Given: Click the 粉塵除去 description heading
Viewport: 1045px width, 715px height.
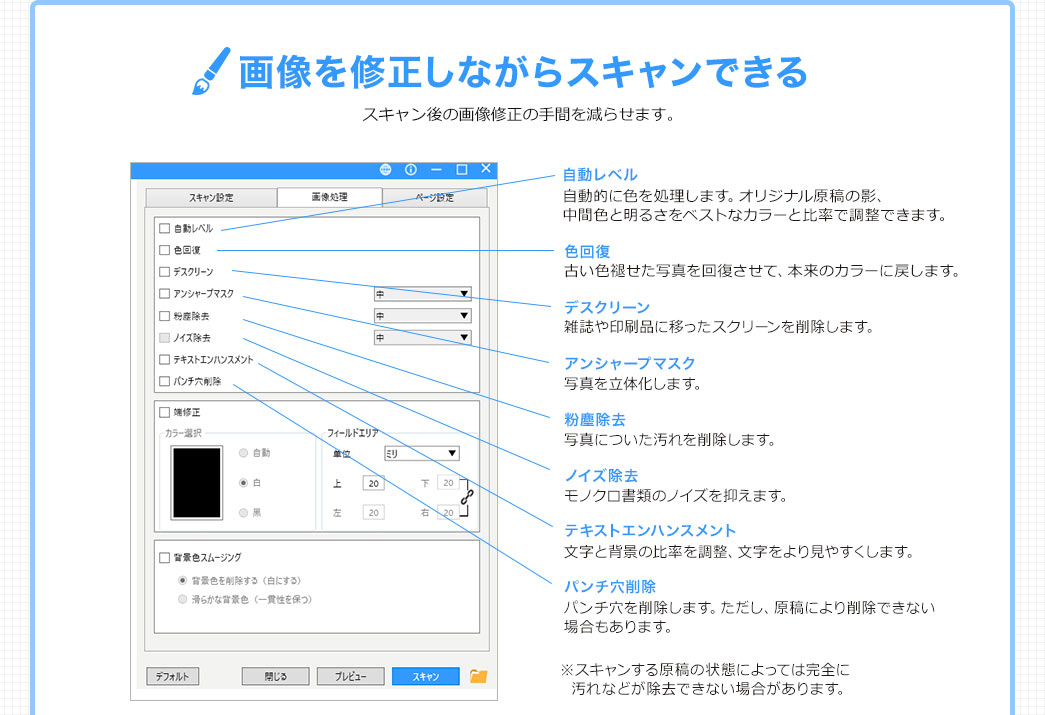Looking at the screenshot, I should (x=594, y=420).
